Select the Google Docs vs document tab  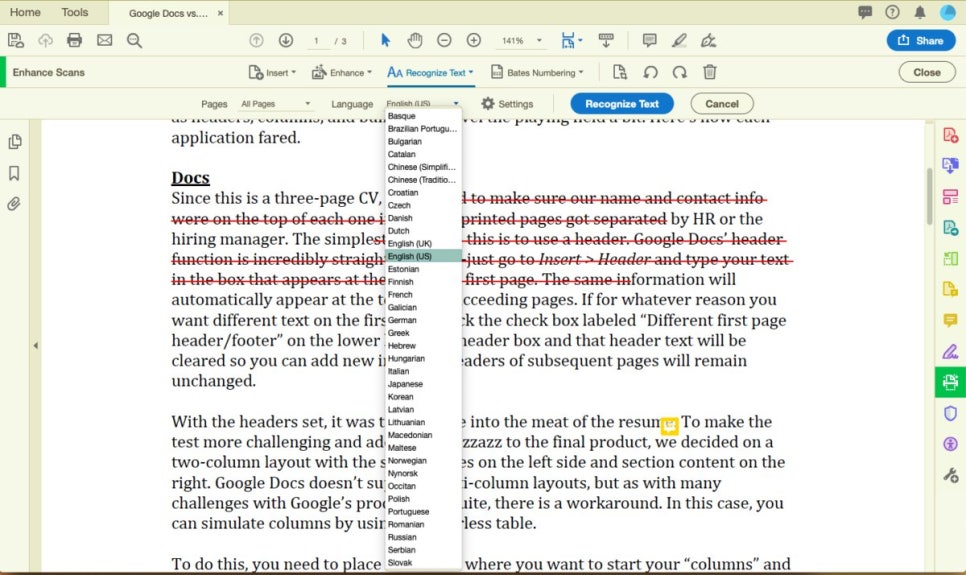click(168, 13)
